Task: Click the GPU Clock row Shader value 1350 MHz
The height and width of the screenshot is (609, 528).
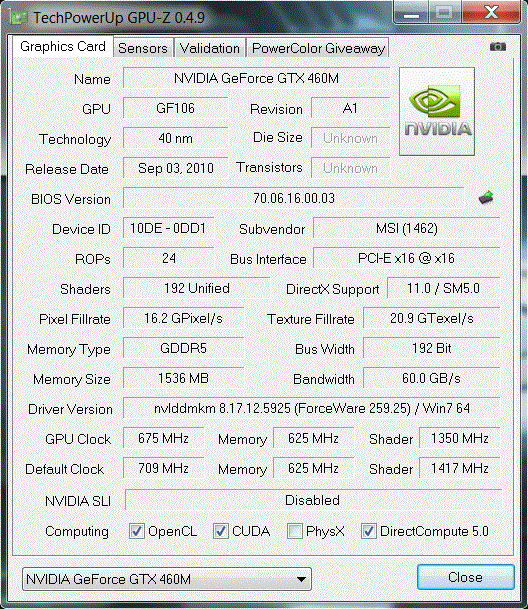Action: (460, 438)
